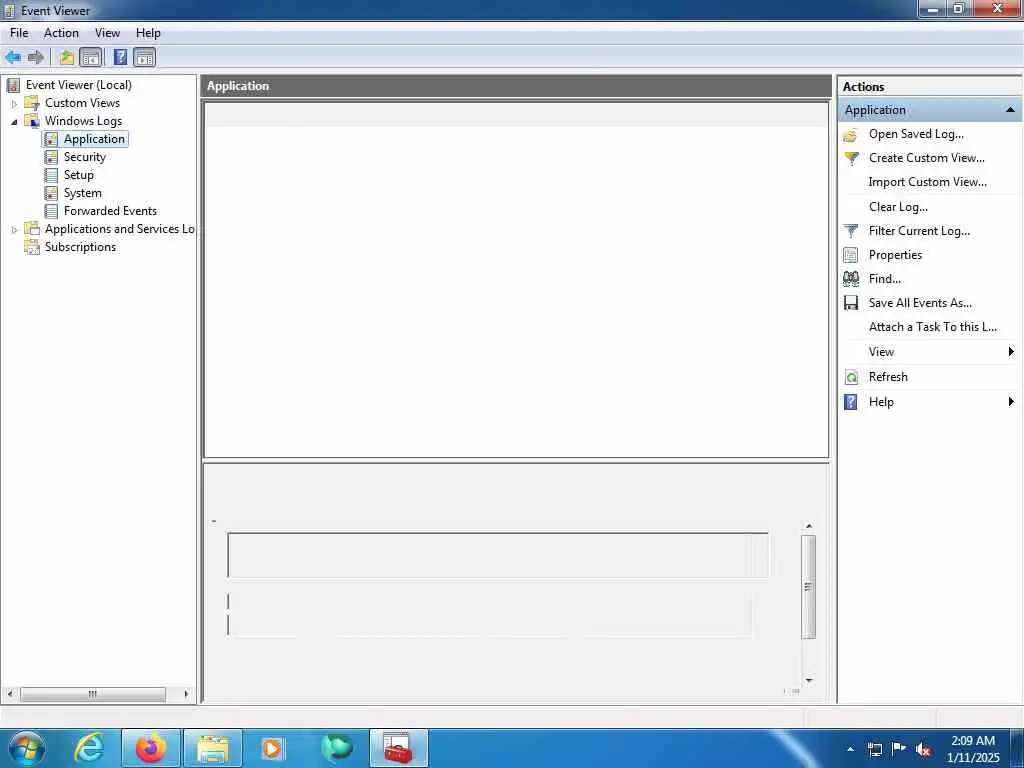The height and width of the screenshot is (768, 1024).
Task: Click tree pane scroll left arrow
Action: pyautogui.click(x=10, y=694)
